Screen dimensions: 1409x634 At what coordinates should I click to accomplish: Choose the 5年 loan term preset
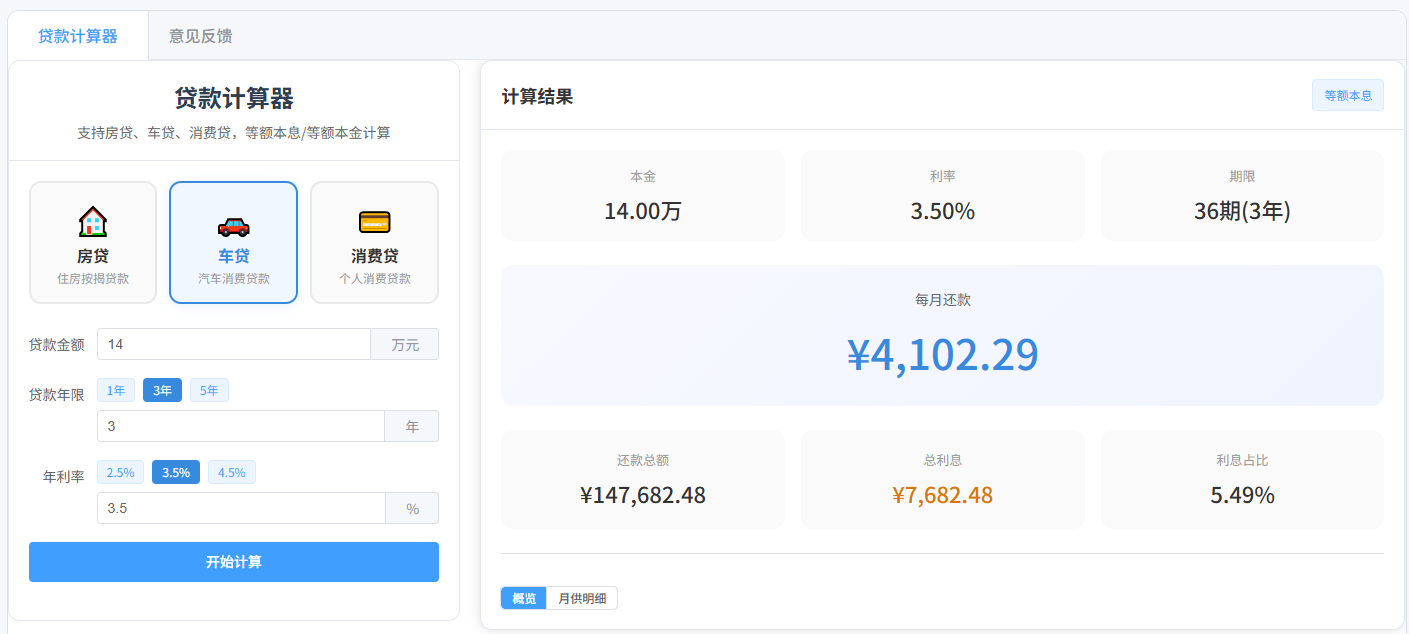coord(209,390)
